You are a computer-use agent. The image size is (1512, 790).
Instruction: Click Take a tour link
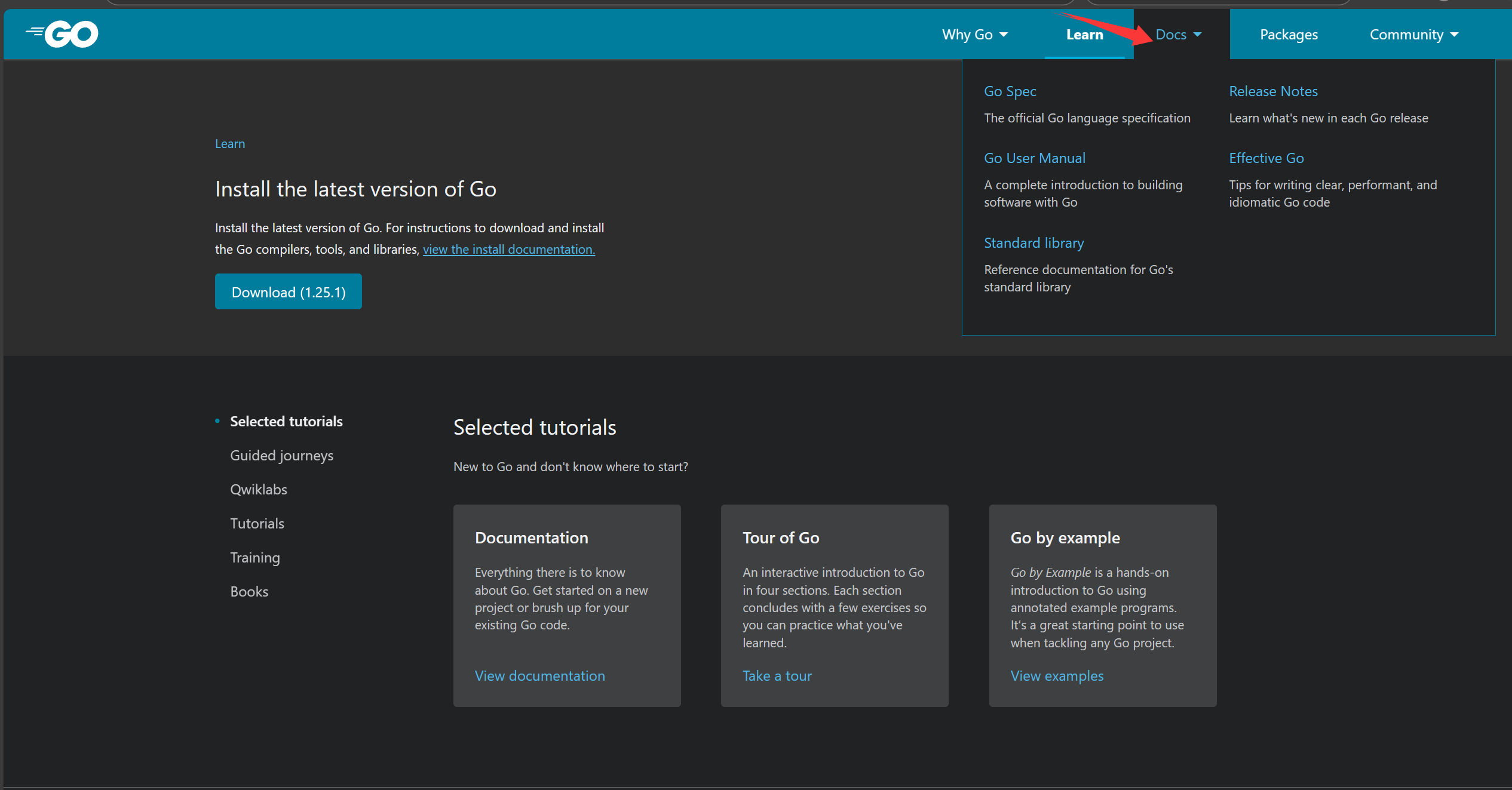click(777, 676)
